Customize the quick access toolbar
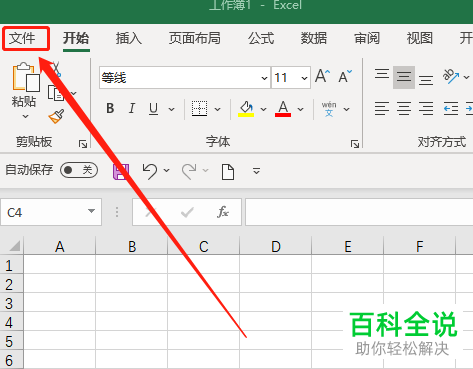 pyautogui.click(x=256, y=171)
